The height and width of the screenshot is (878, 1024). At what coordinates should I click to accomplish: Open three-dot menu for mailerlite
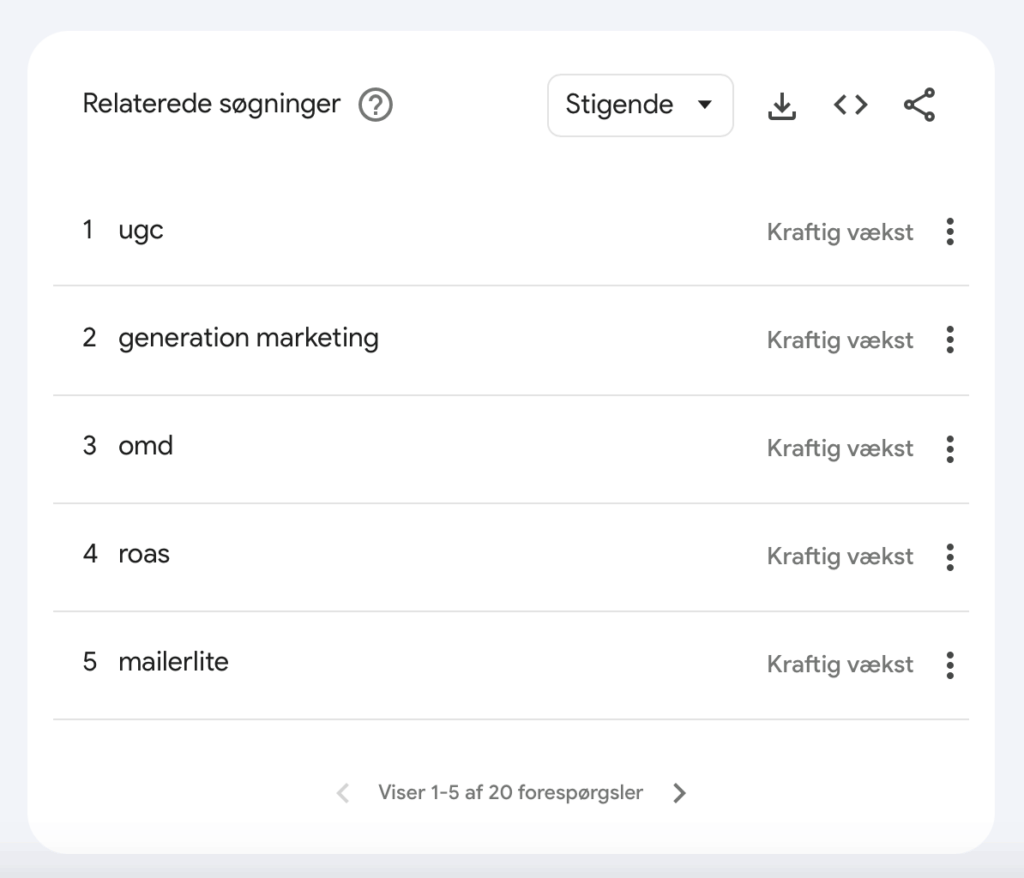(x=949, y=664)
